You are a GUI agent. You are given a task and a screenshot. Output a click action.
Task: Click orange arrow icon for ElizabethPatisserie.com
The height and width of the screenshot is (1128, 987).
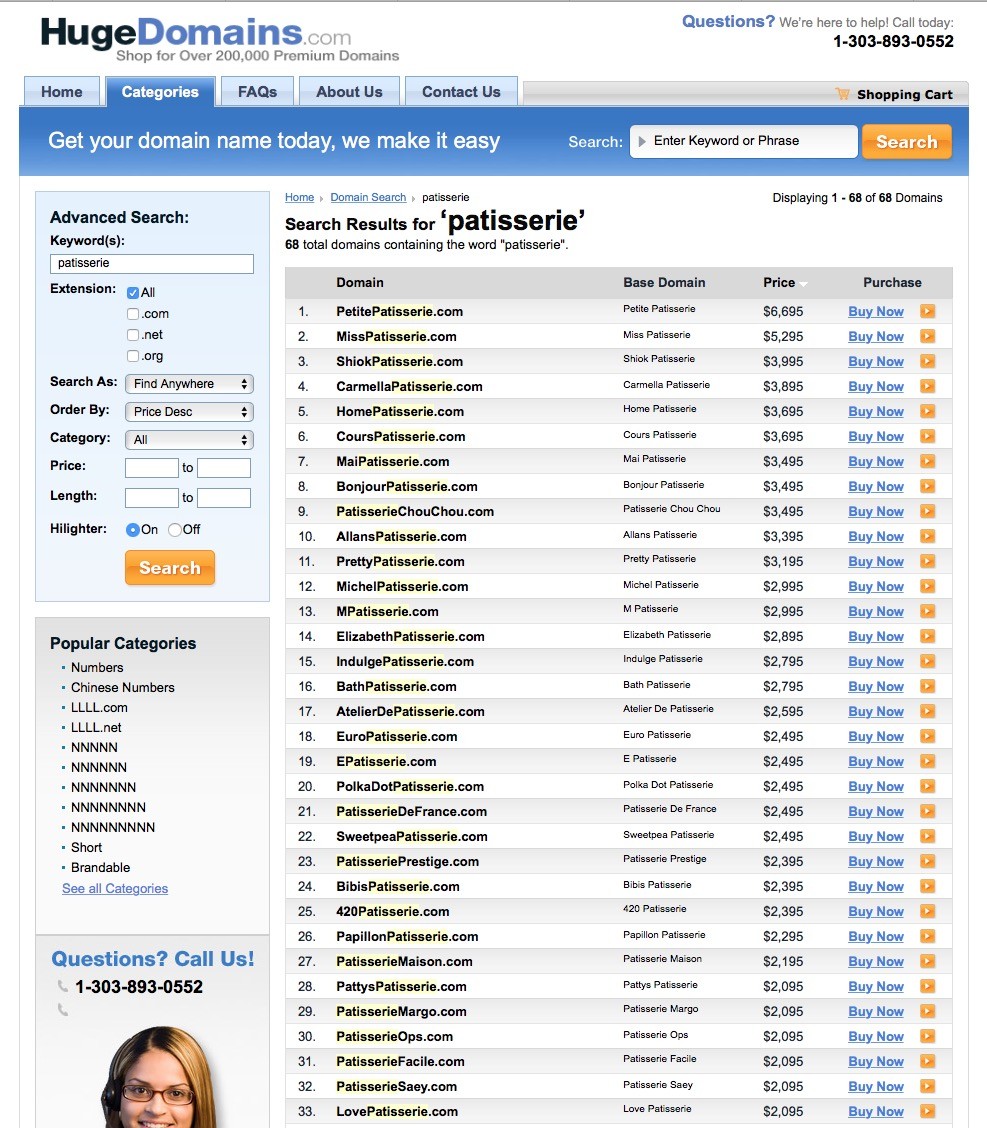pos(927,636)
